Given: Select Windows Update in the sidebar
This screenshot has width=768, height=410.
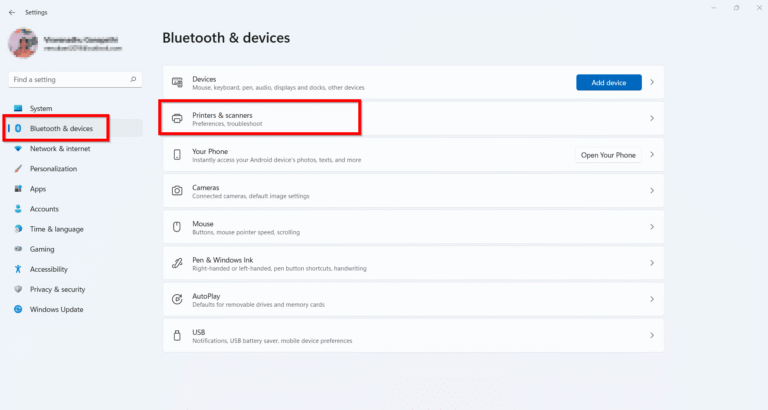Looking at the screenshot, I should tap(57, 309).
